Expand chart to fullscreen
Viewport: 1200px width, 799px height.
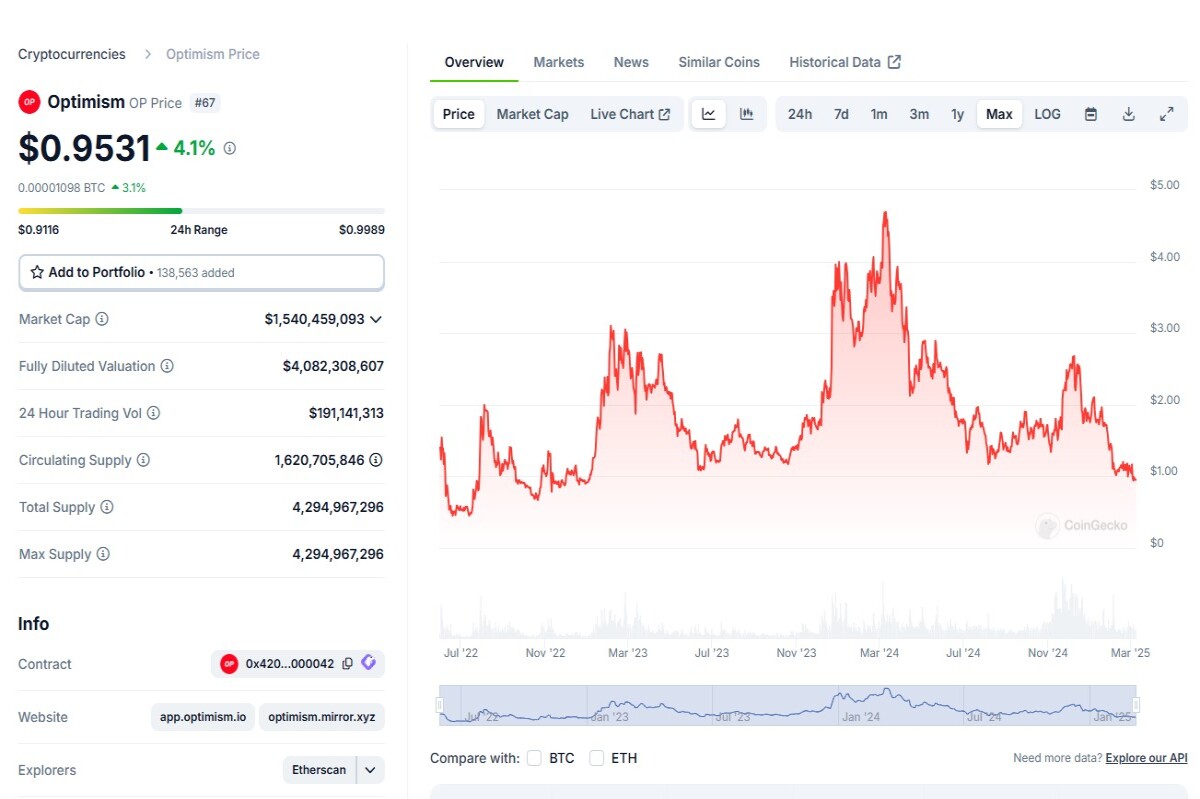point(1166,114)
